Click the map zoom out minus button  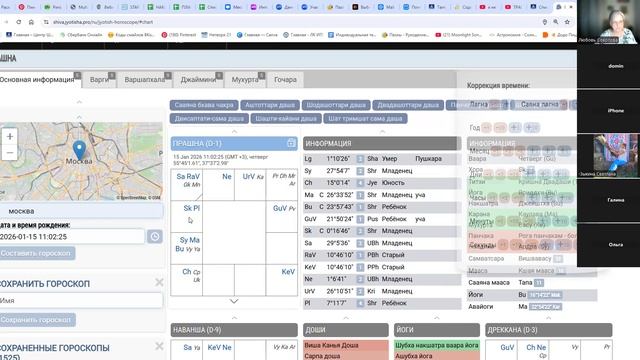[x=10, y=153]
